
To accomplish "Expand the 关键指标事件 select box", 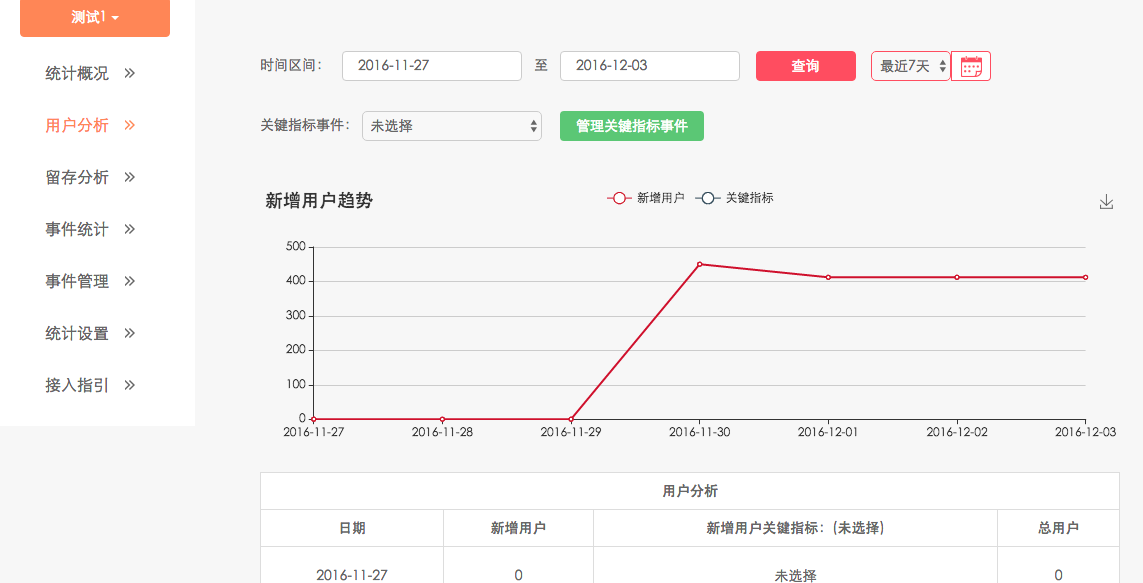I will [x=451, y=126].
